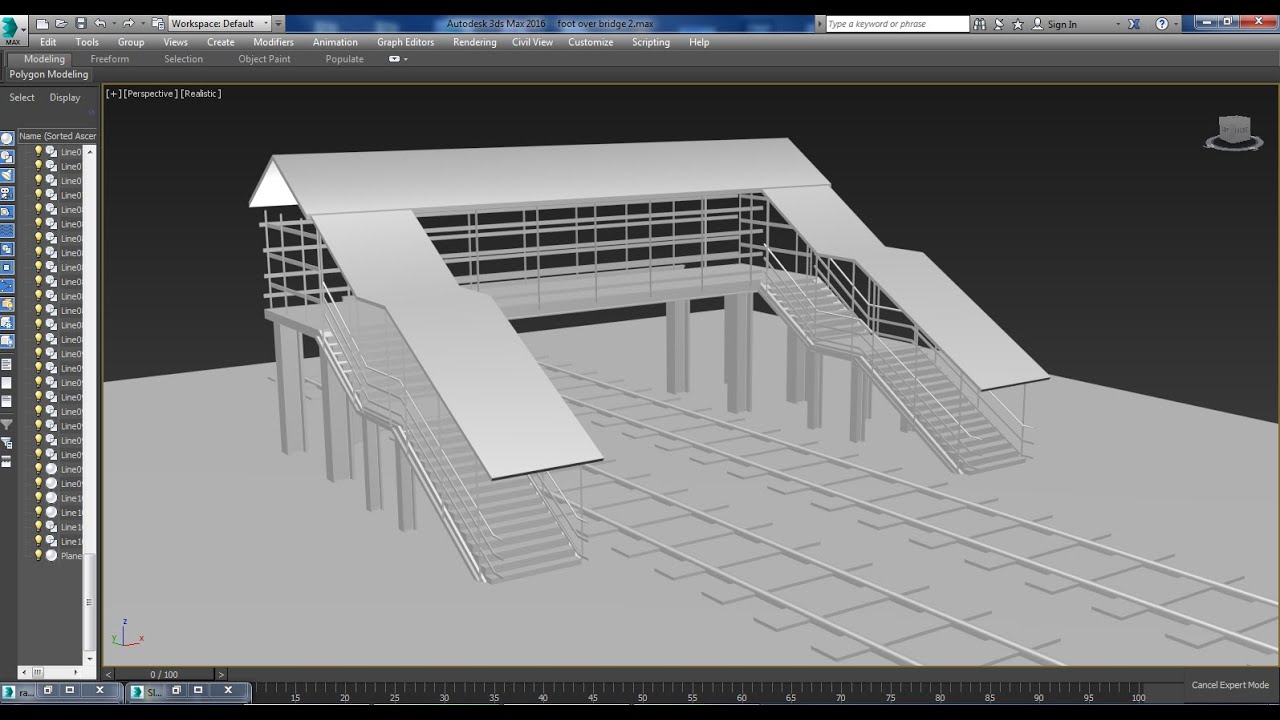Click the filter-with-lock icon below the funnel
The height and width of the screenshot is (720, 1280).
(7, 443)
